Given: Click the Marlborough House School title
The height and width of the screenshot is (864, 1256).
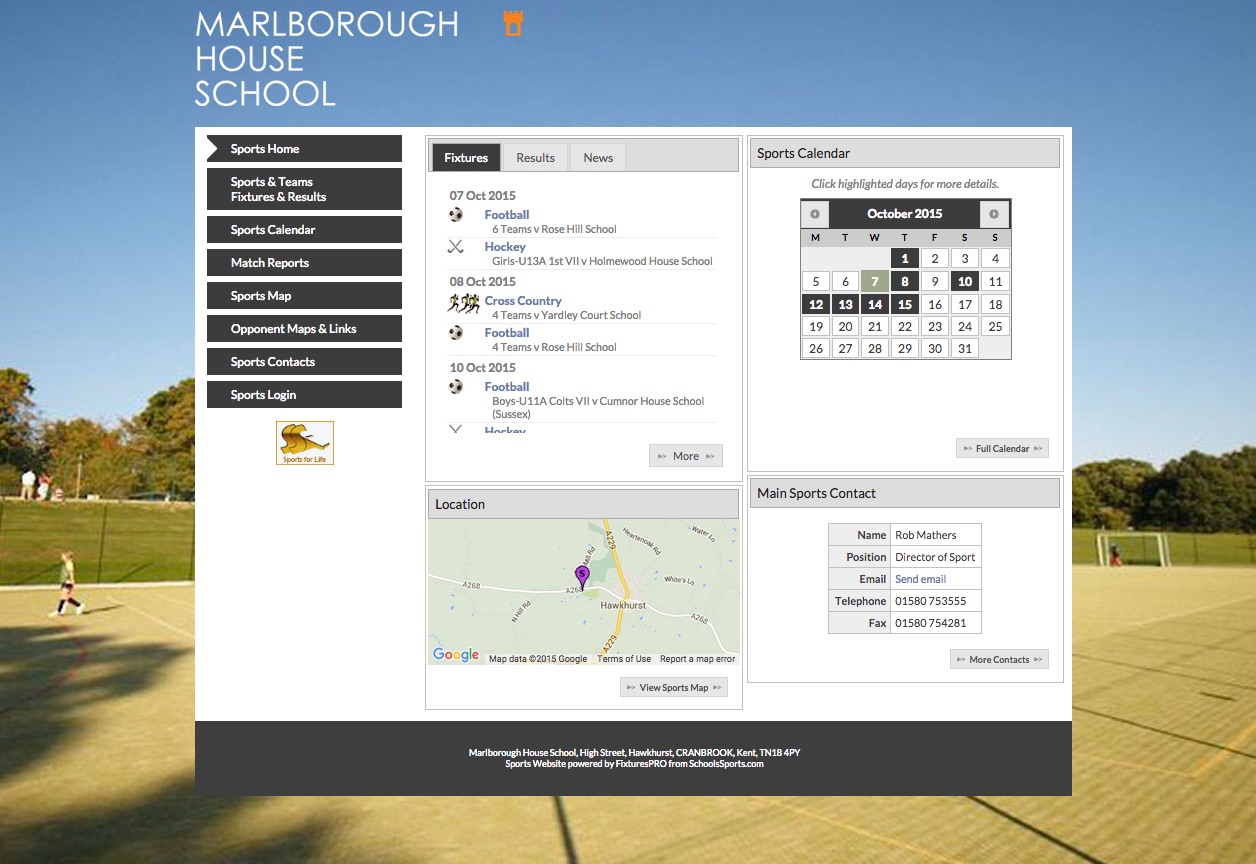Looking at the screenshot, I should 327,59.
